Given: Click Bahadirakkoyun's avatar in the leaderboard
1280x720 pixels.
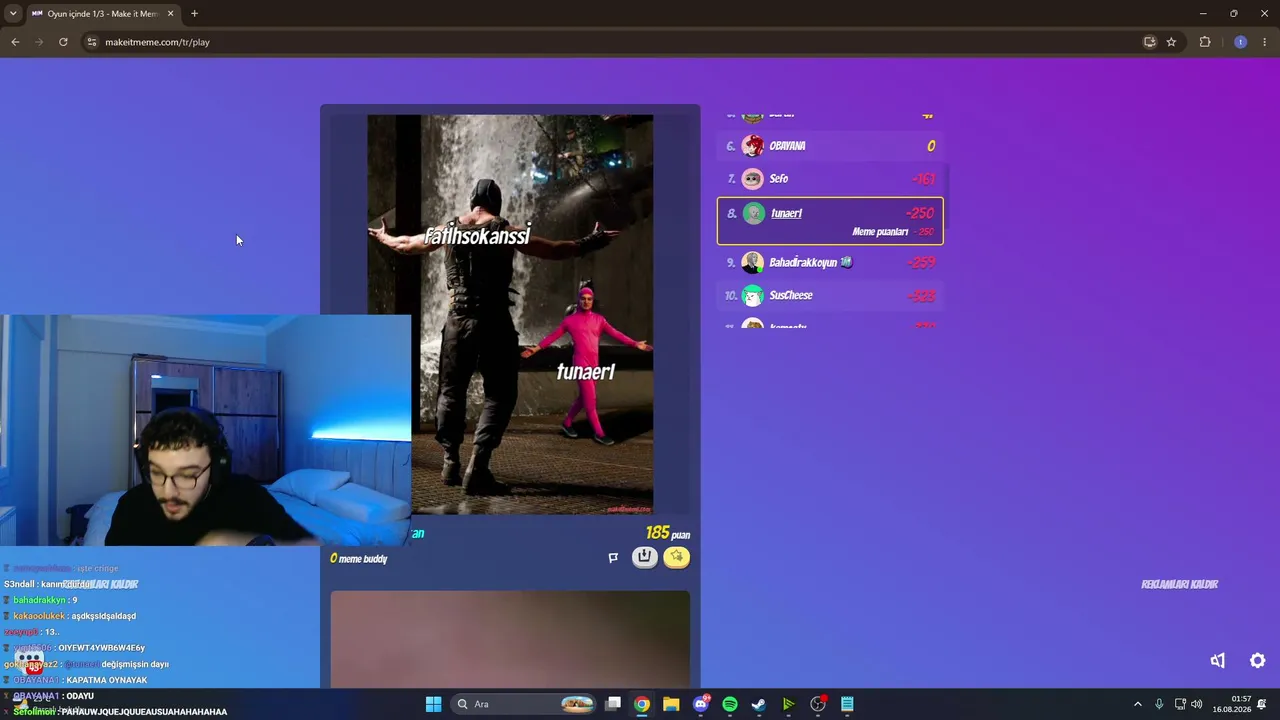Looking at the screenshot, I should 753,263.
